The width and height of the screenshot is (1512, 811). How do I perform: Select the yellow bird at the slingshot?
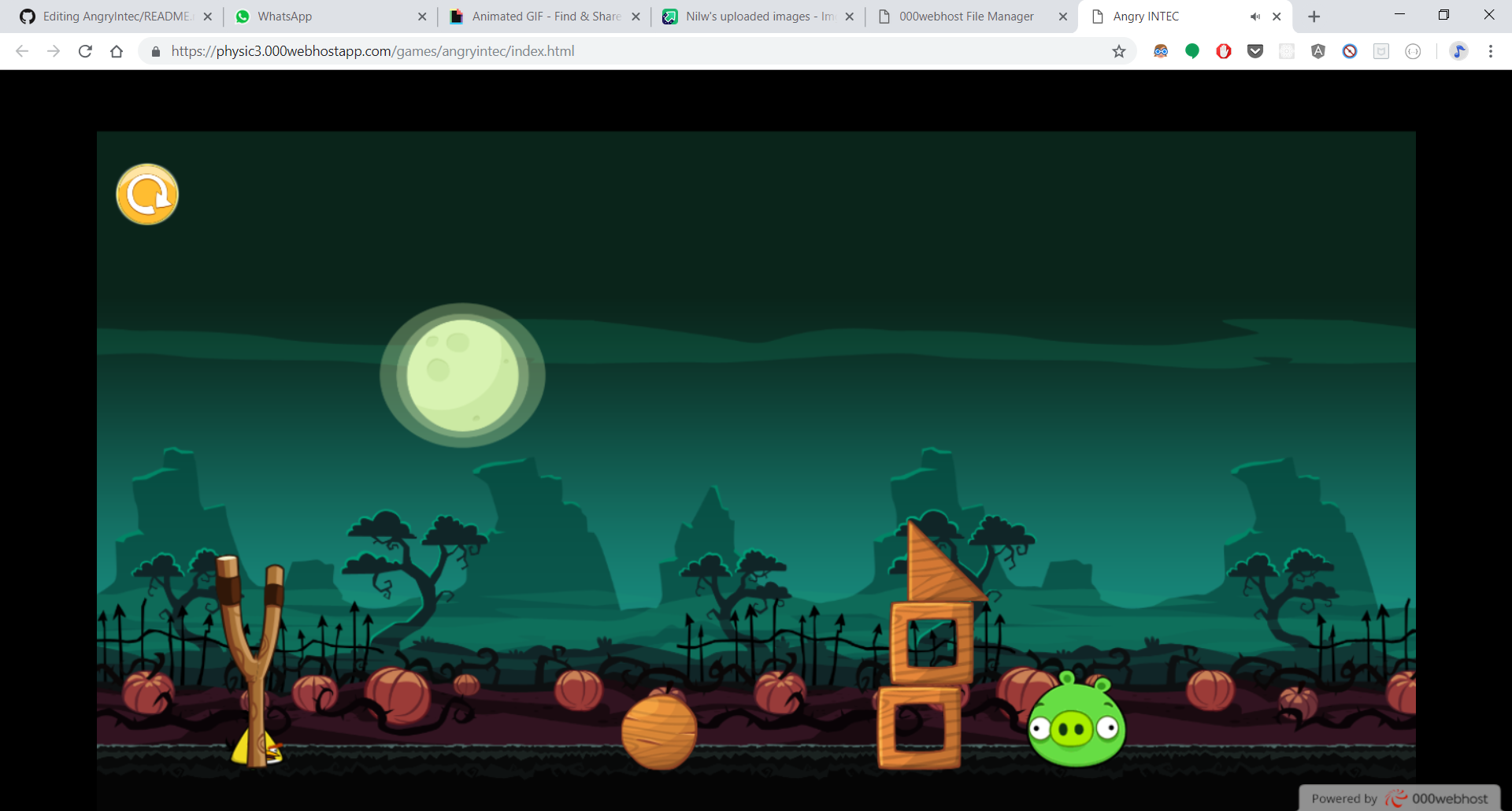257,746
